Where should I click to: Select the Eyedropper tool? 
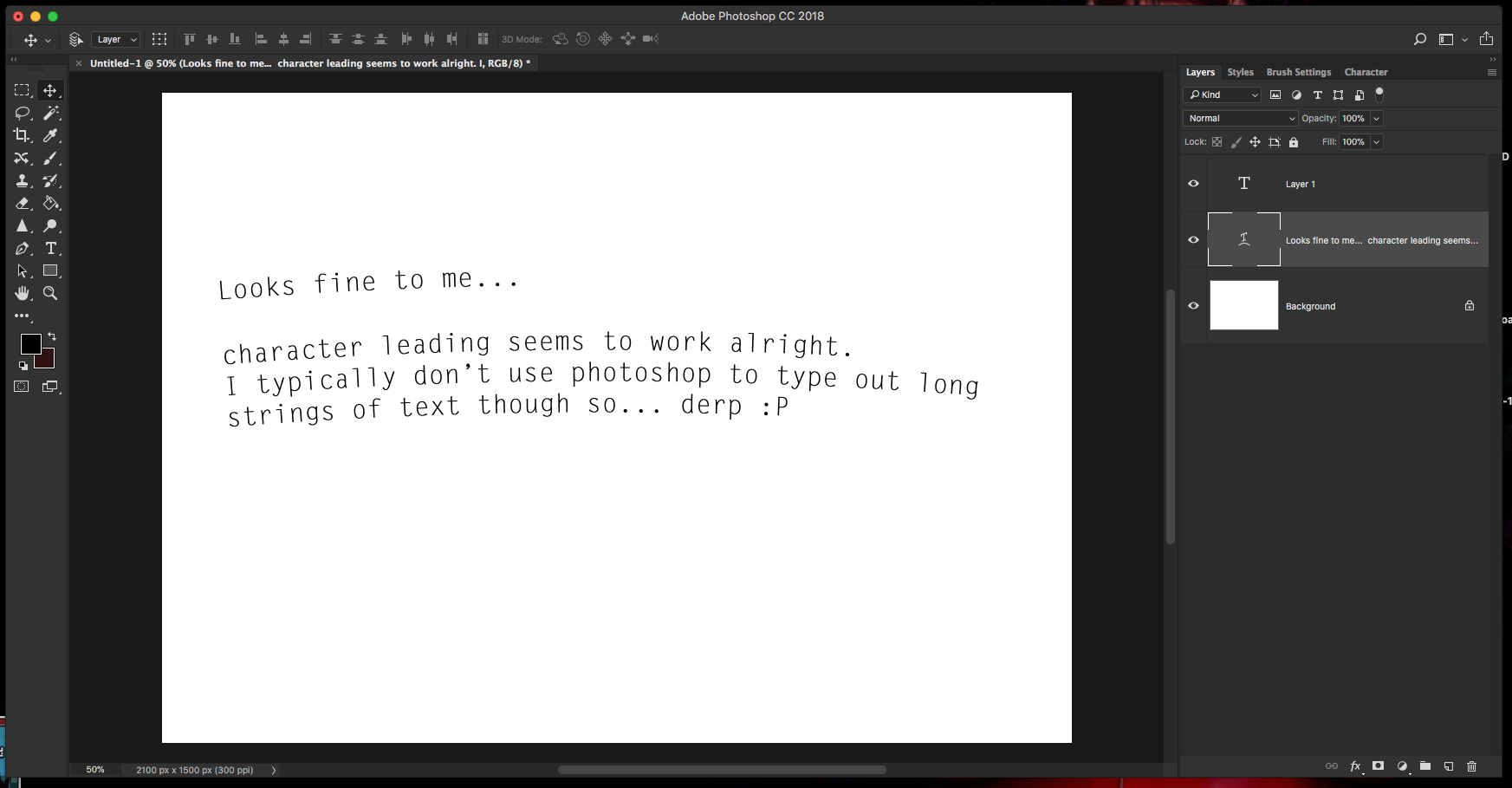51,135
